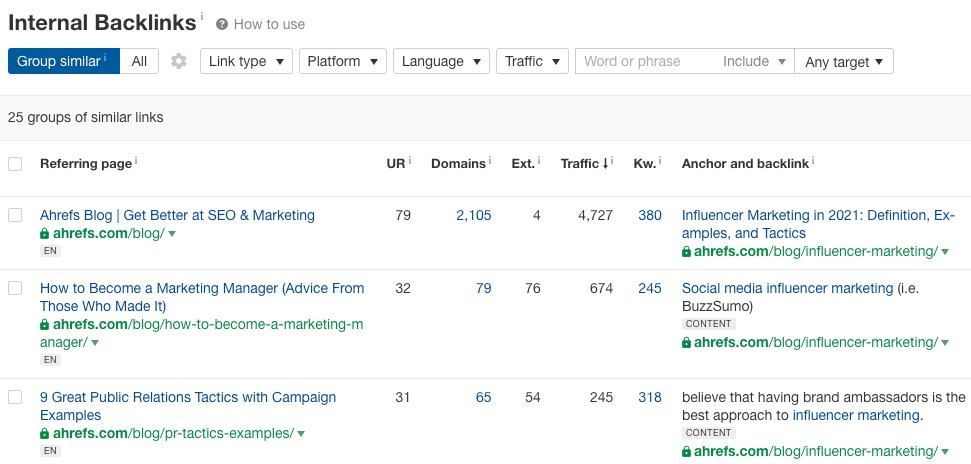Open How to Become a Marketing Manager link
Image resolution: width=971 pixels, height=464 pixels.
202,297
